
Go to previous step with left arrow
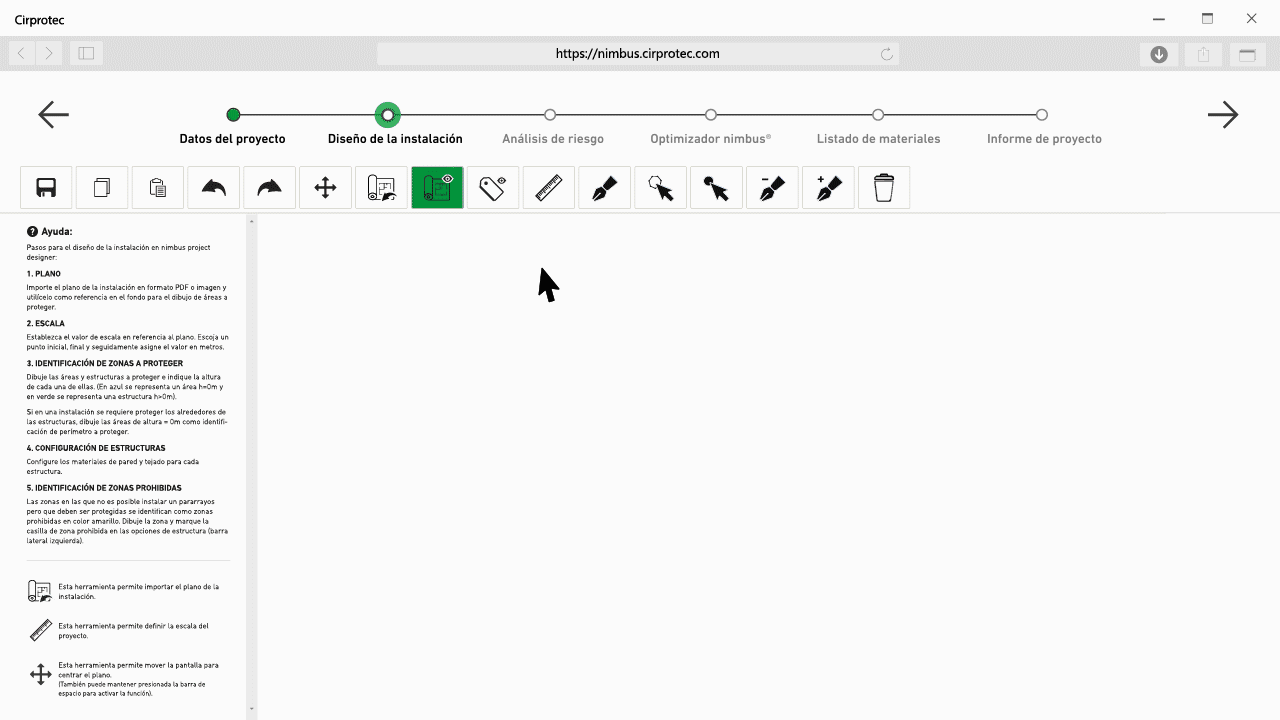click(54, 115)
